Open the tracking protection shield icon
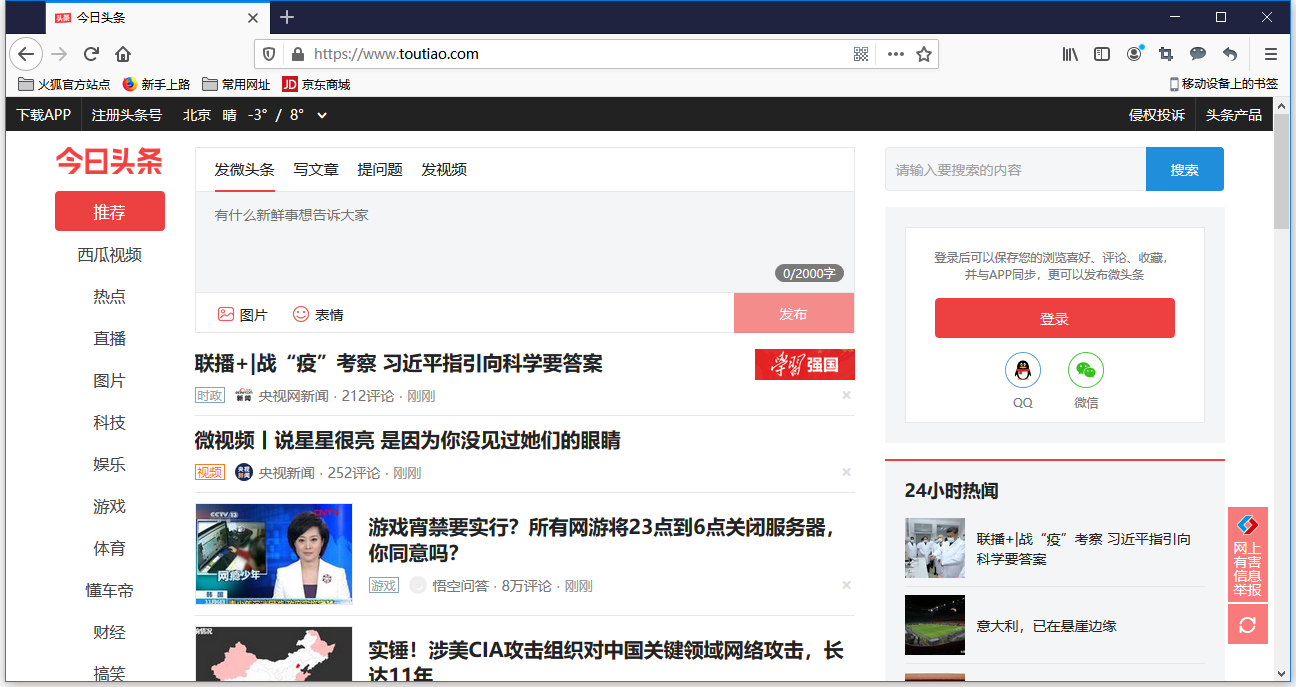The height and width of the screenshot is (687, 1296). coord(270,54)
